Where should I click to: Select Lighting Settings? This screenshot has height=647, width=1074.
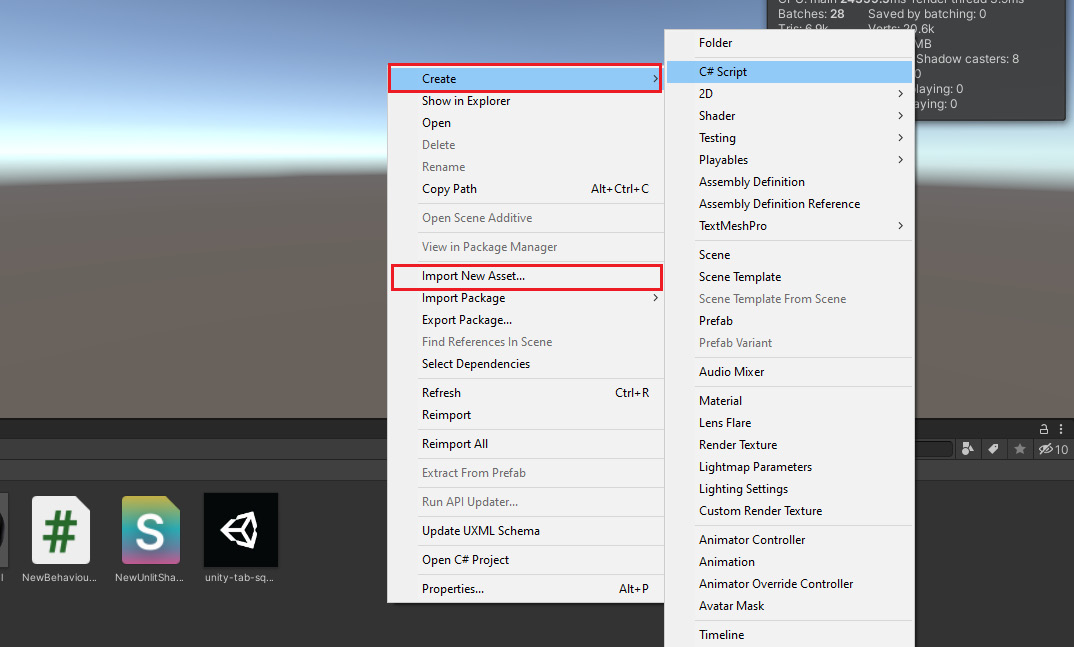pos(789,489)
